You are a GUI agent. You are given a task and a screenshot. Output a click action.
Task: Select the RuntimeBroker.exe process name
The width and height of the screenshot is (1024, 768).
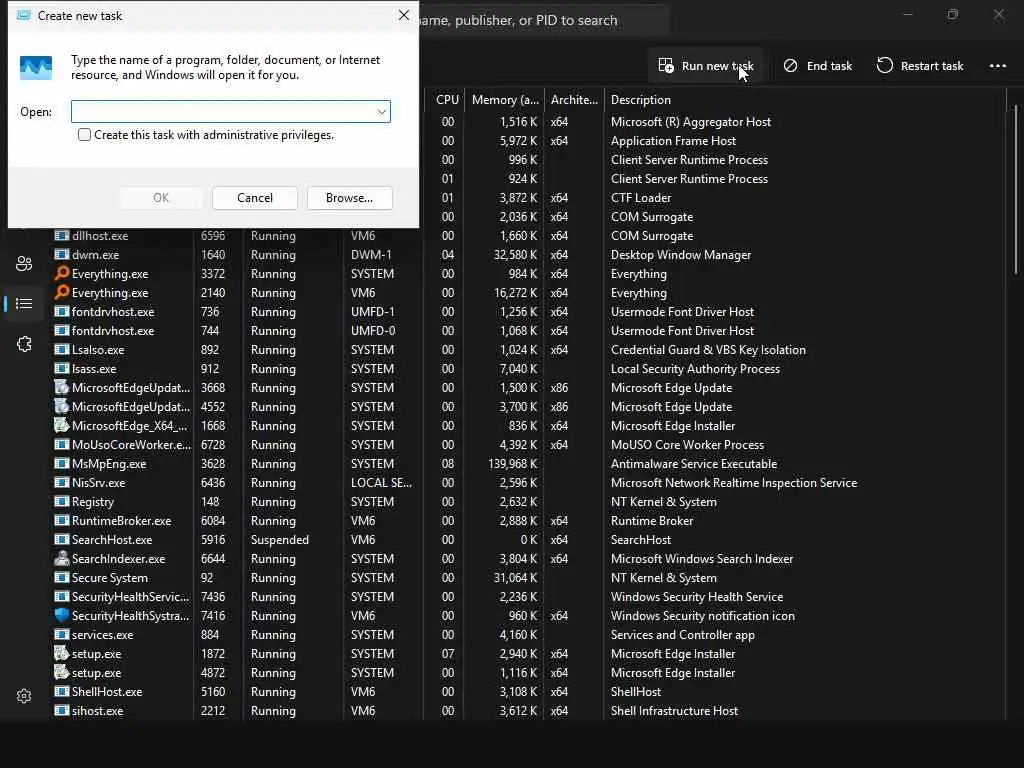click(x=121, y=520)
